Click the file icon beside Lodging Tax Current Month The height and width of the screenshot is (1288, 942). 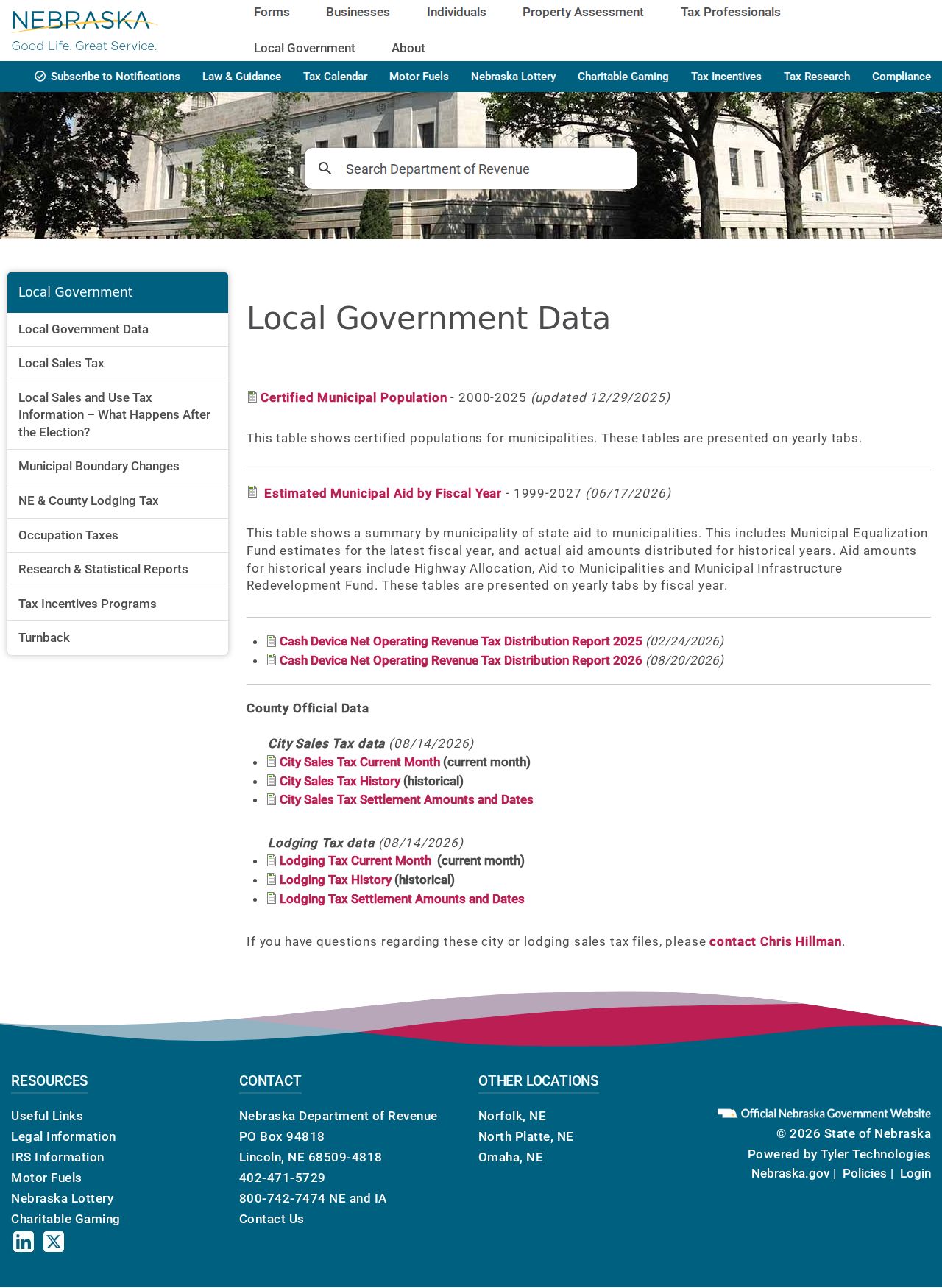272,860
